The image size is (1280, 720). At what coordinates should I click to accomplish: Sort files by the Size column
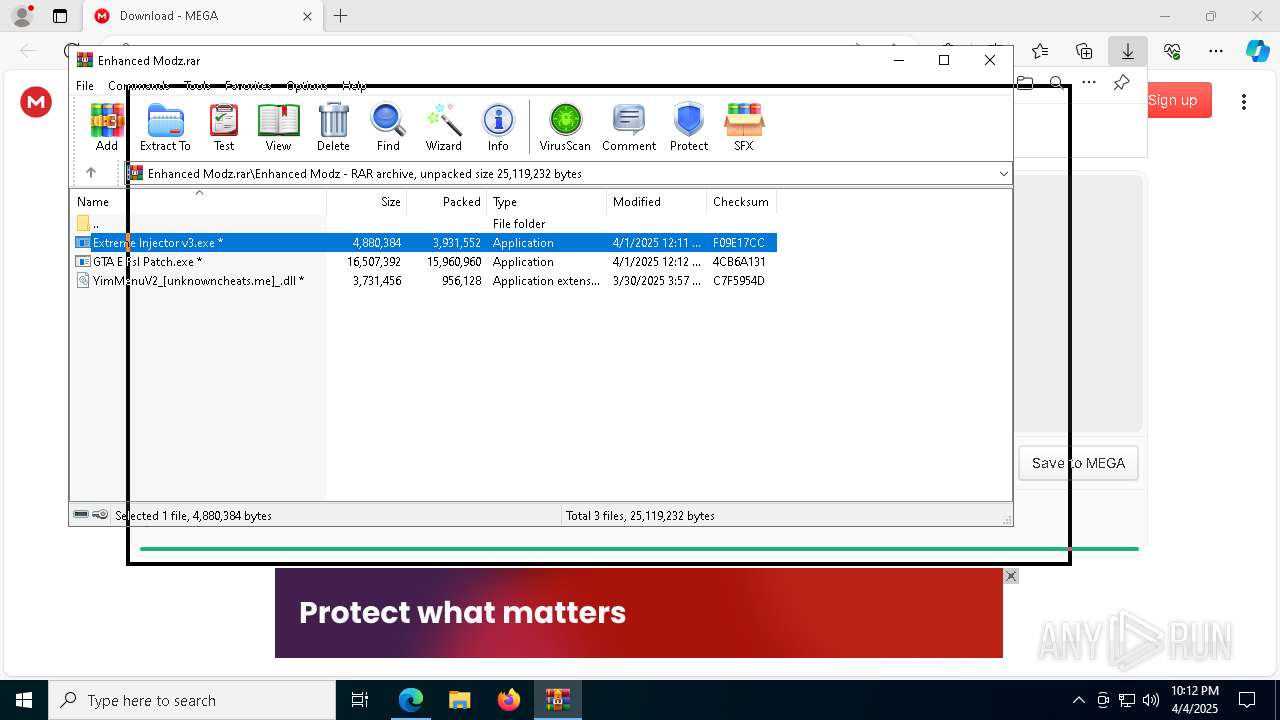(x=367, y=202)
